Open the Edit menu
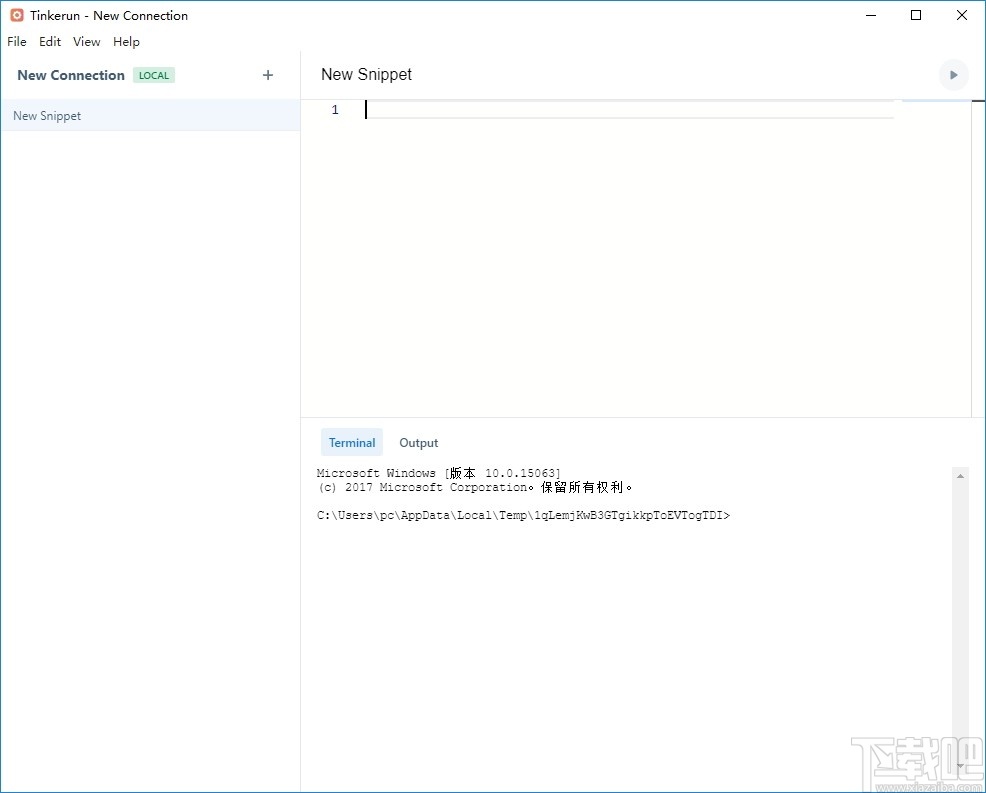Viewport: 986px width, 793px height. [49, 41]
